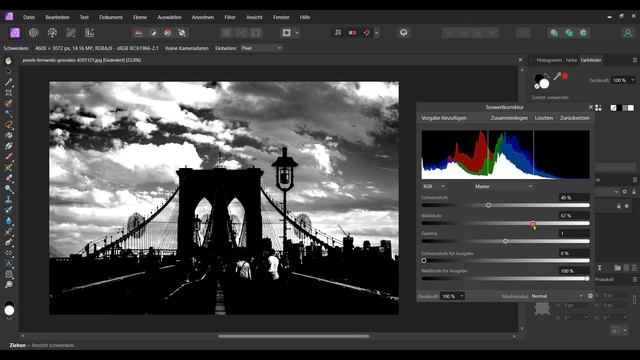This screenshot has height=360, width=640.
Task: Switch to the Export Persona
Action: point(89,33)
